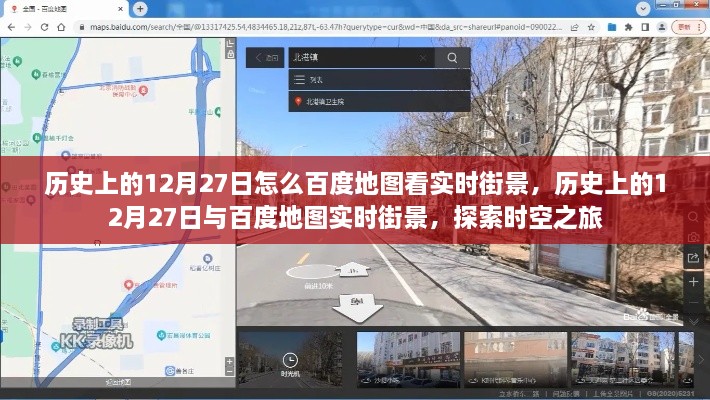Screen dimensions: 710x400
Task: Clear the street view search text
Action: [423, 58]
